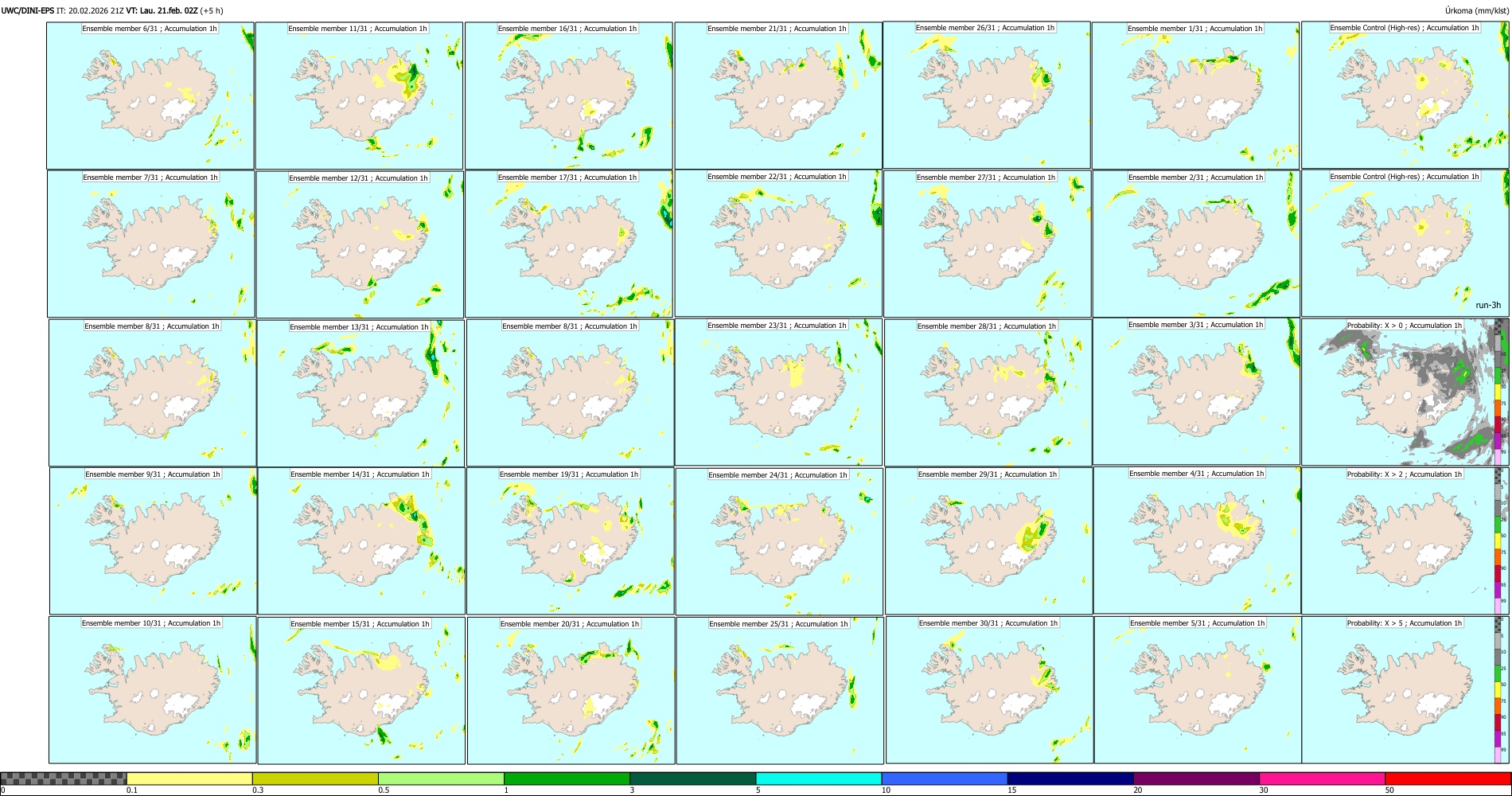View the Ensemble member 23/31 map

778,392
